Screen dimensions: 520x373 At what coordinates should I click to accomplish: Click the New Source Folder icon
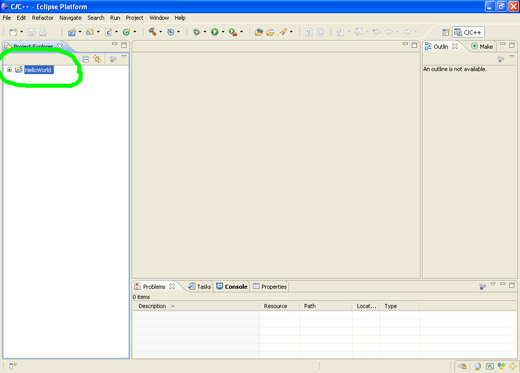tap(90, 32)
